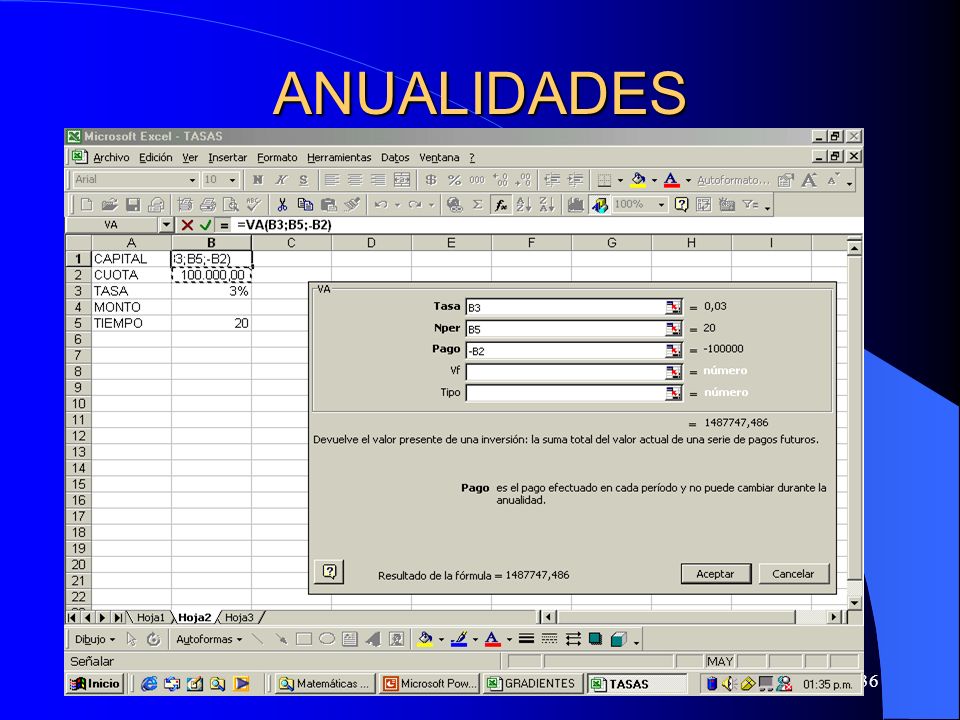Click the Cut scissors icon

(x=282, y=204)
